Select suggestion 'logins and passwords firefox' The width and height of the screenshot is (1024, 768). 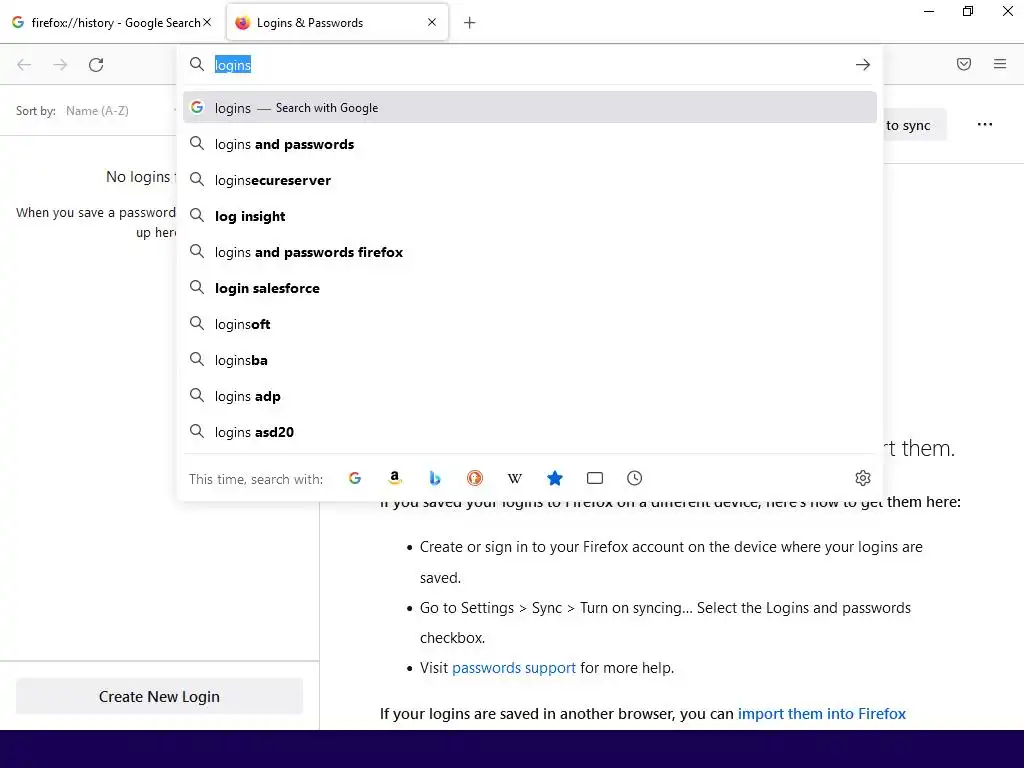point(530,252)
